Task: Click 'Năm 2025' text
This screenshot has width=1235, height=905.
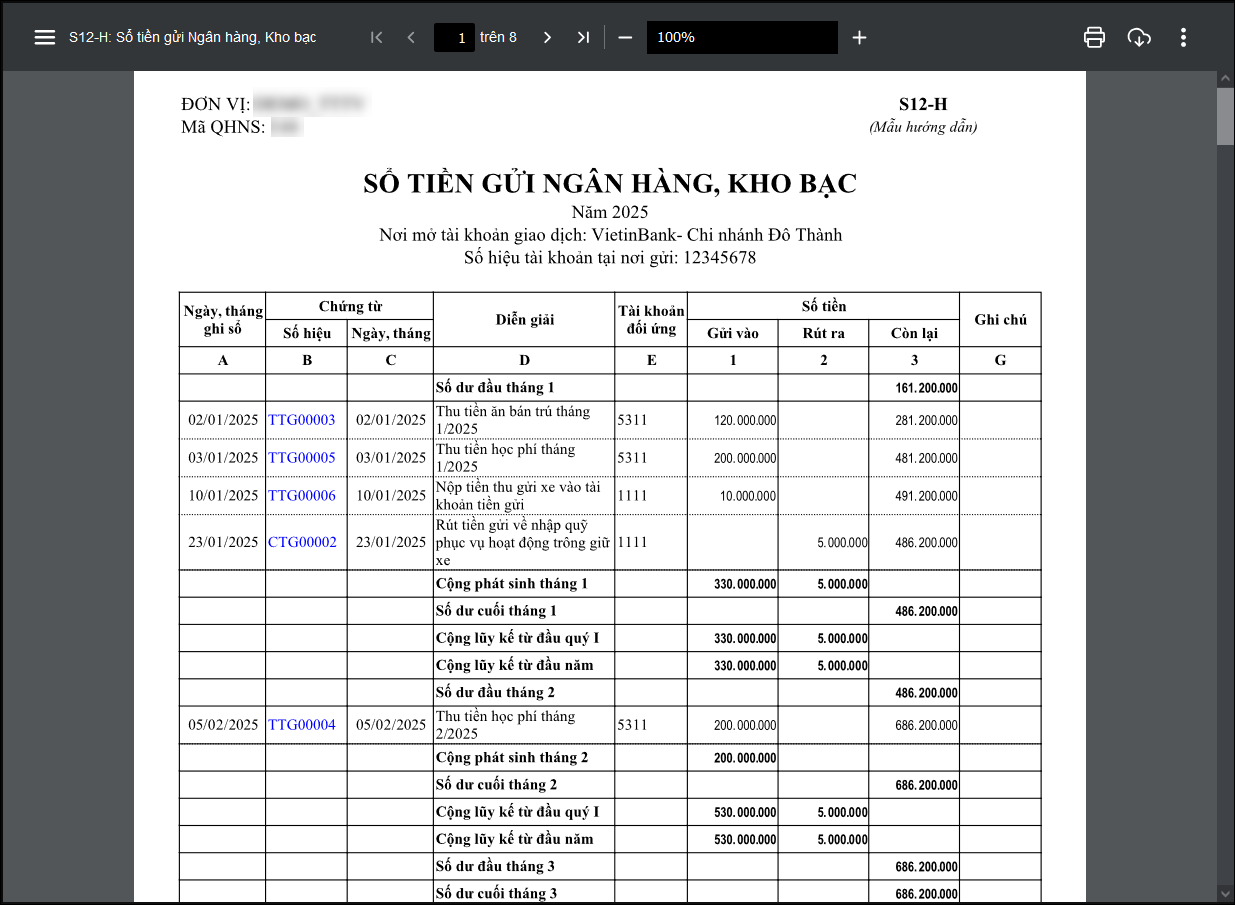Action: coord(610,212)
